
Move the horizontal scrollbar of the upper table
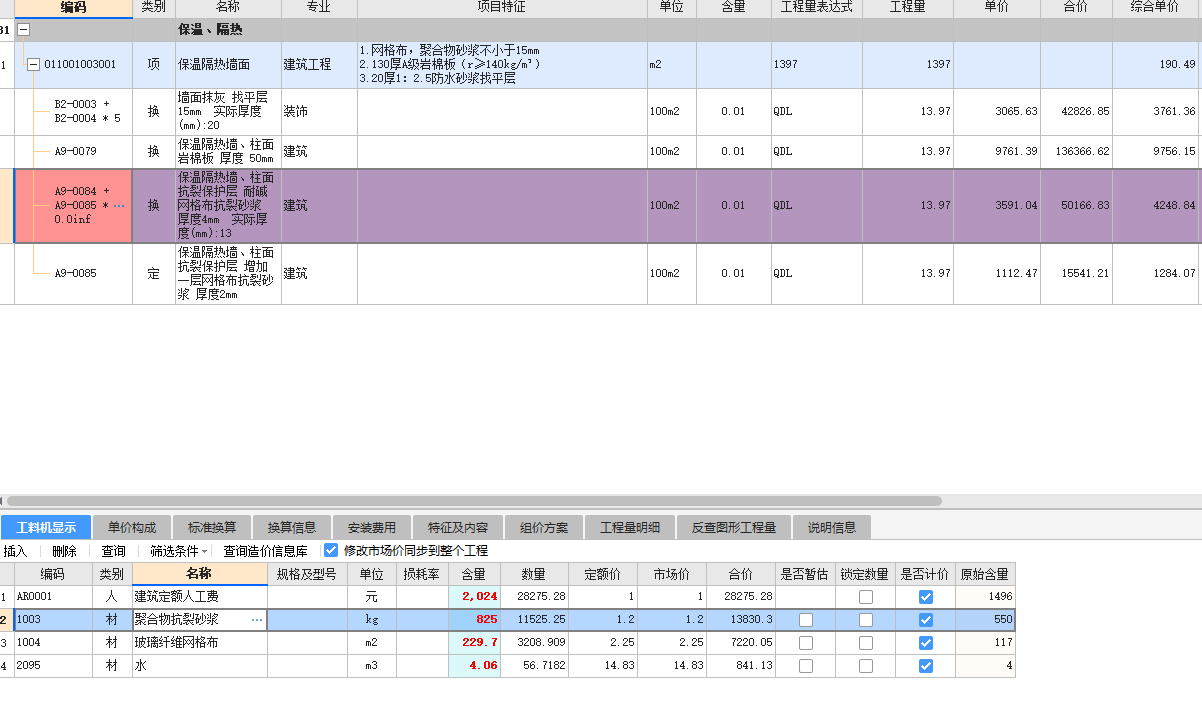474,501
